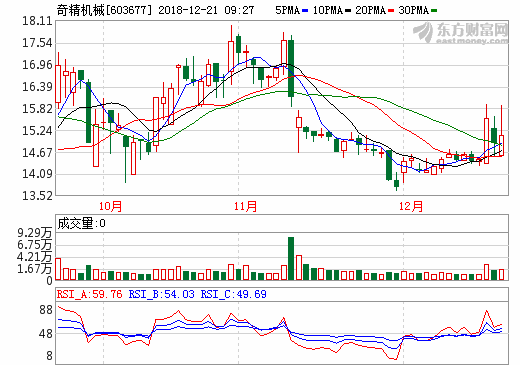Click the date 2018-12-21 09:27
This screenshot has height=365, width=520.
[x=206, y=10]
